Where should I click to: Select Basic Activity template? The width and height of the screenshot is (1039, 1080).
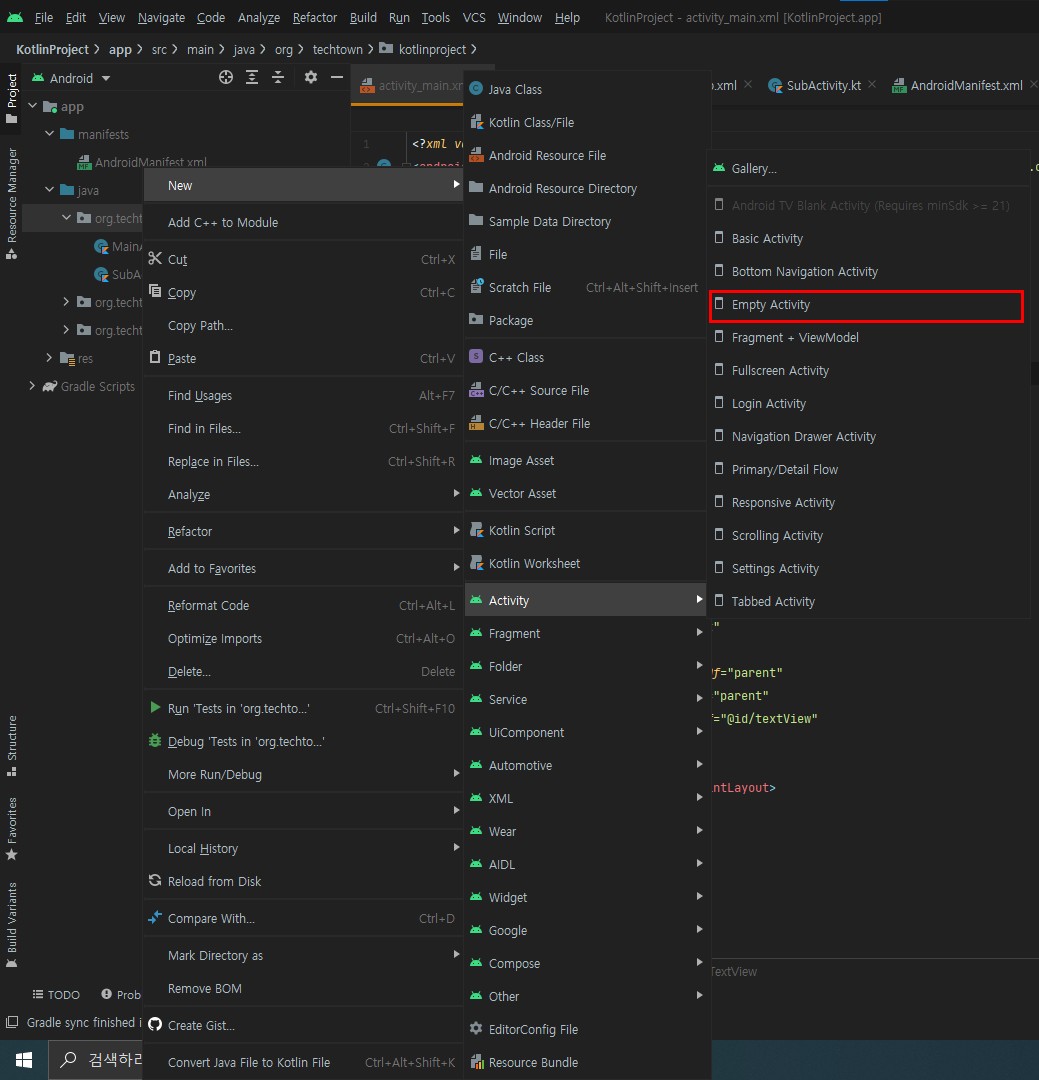click(868, 238)
